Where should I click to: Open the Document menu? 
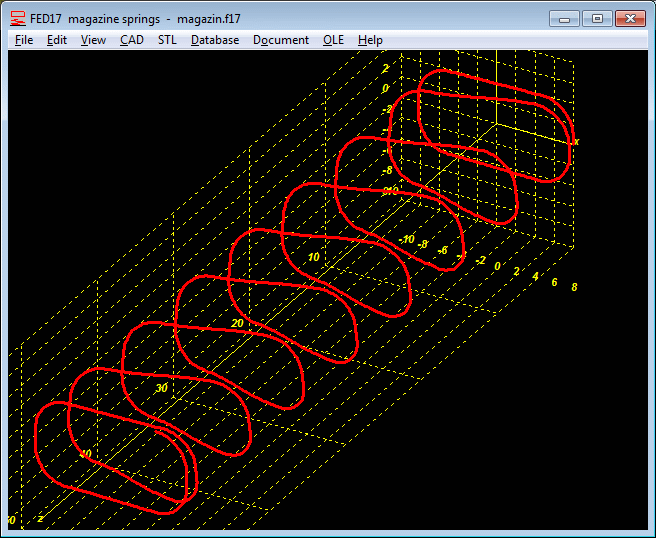(281, 40)
